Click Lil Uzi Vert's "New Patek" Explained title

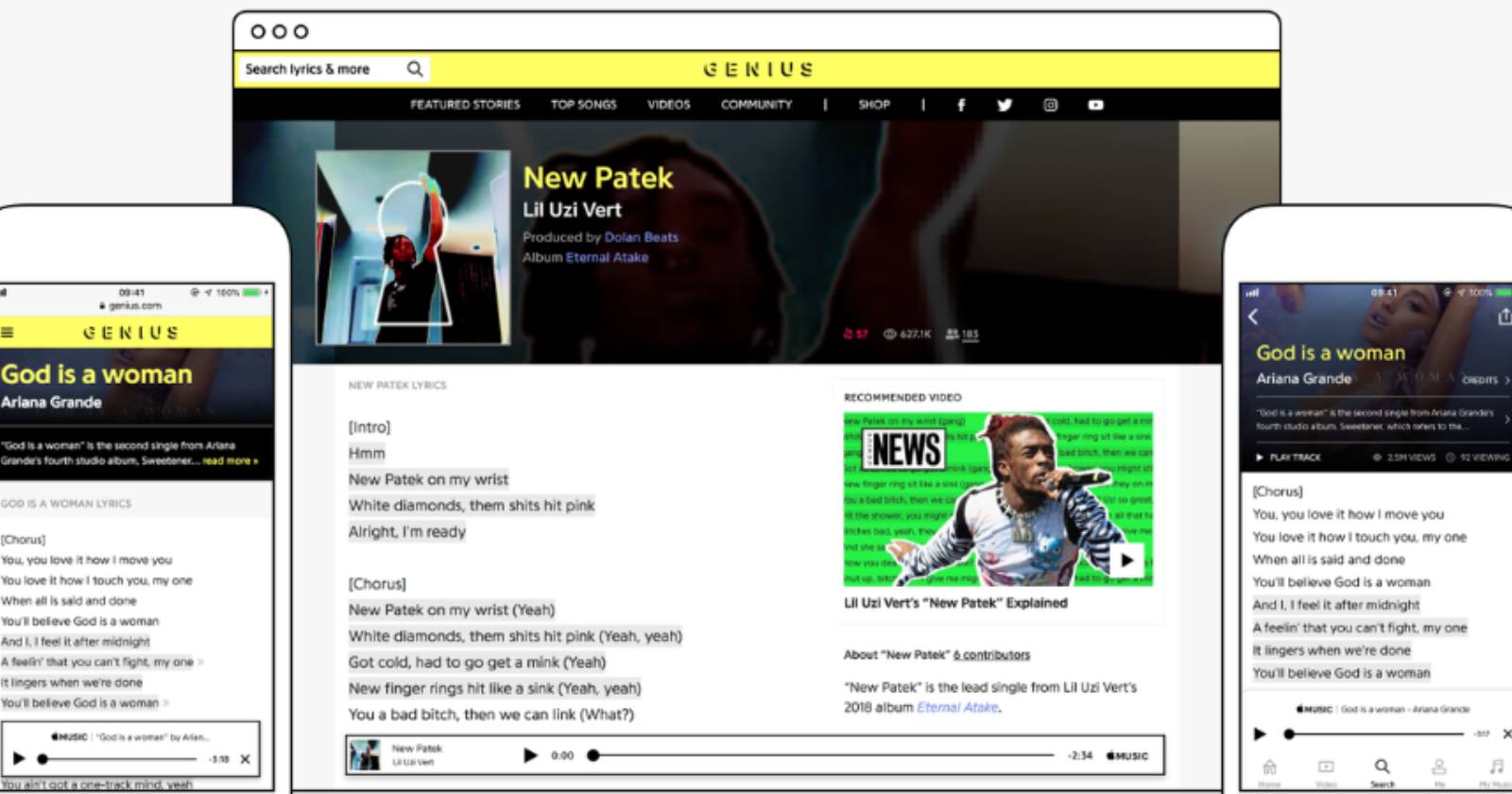point(955,603)
